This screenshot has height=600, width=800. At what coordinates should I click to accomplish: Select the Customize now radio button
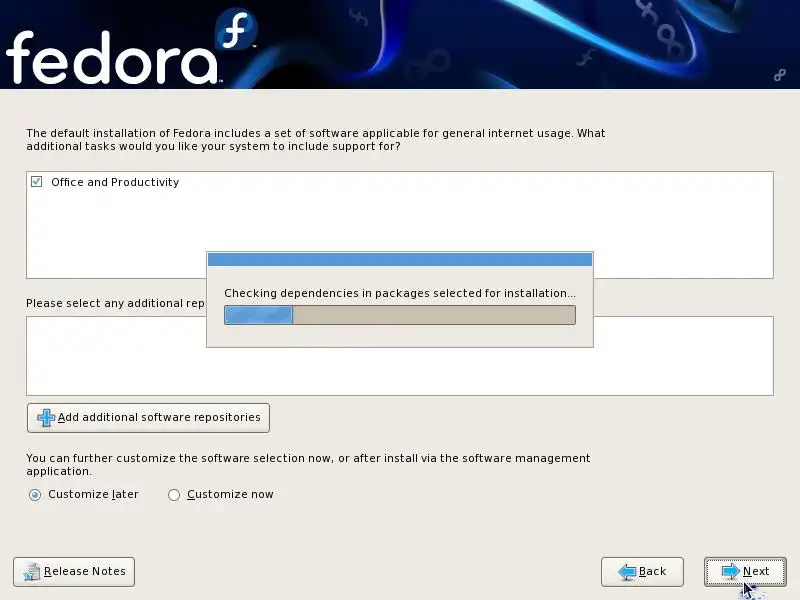[174, 495]
